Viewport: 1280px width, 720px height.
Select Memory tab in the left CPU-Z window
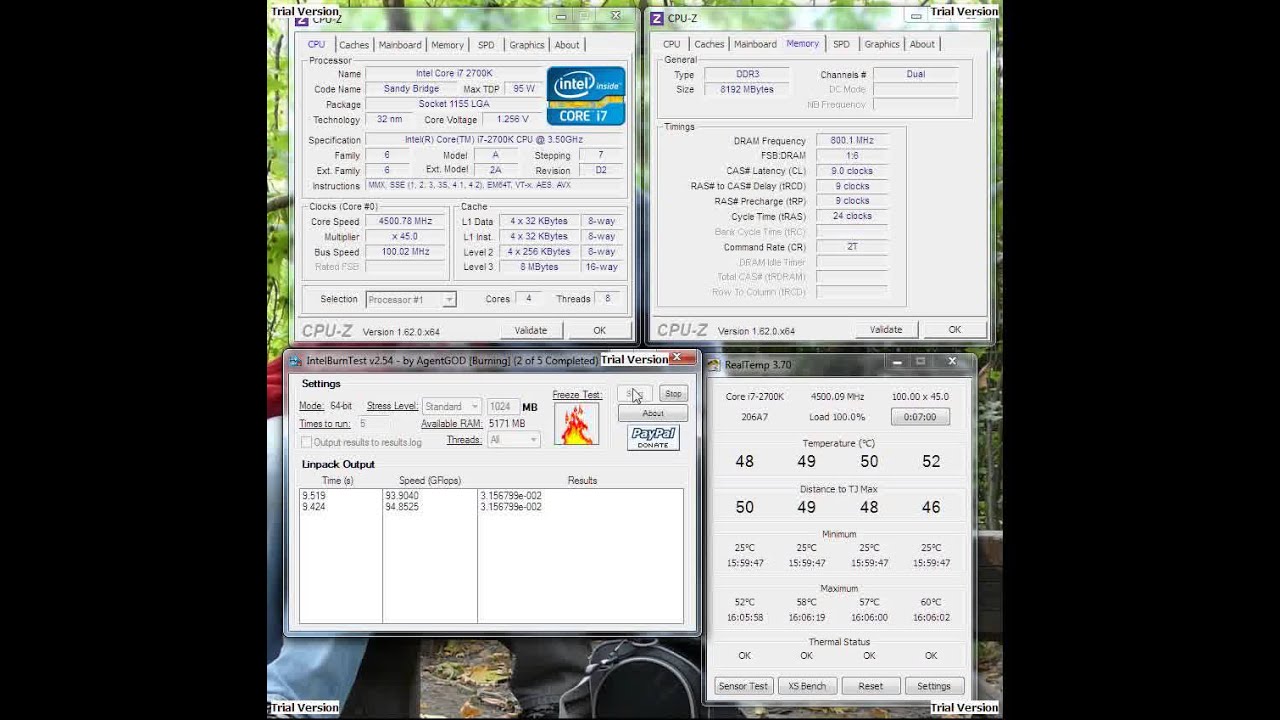447,45
